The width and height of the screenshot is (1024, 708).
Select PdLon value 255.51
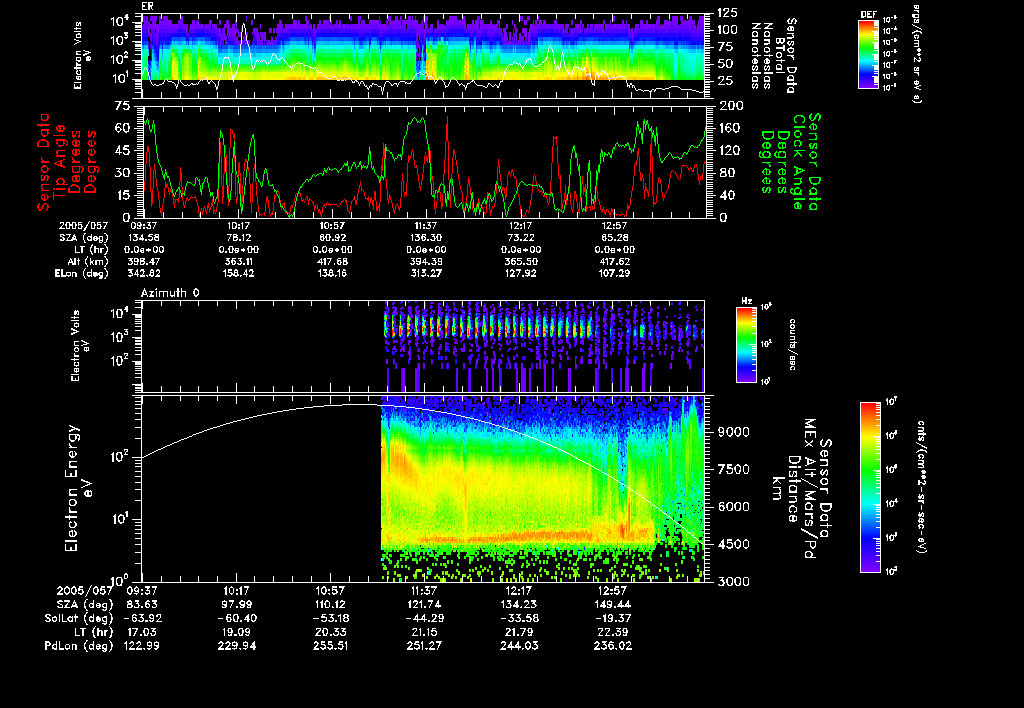[330, 646]
